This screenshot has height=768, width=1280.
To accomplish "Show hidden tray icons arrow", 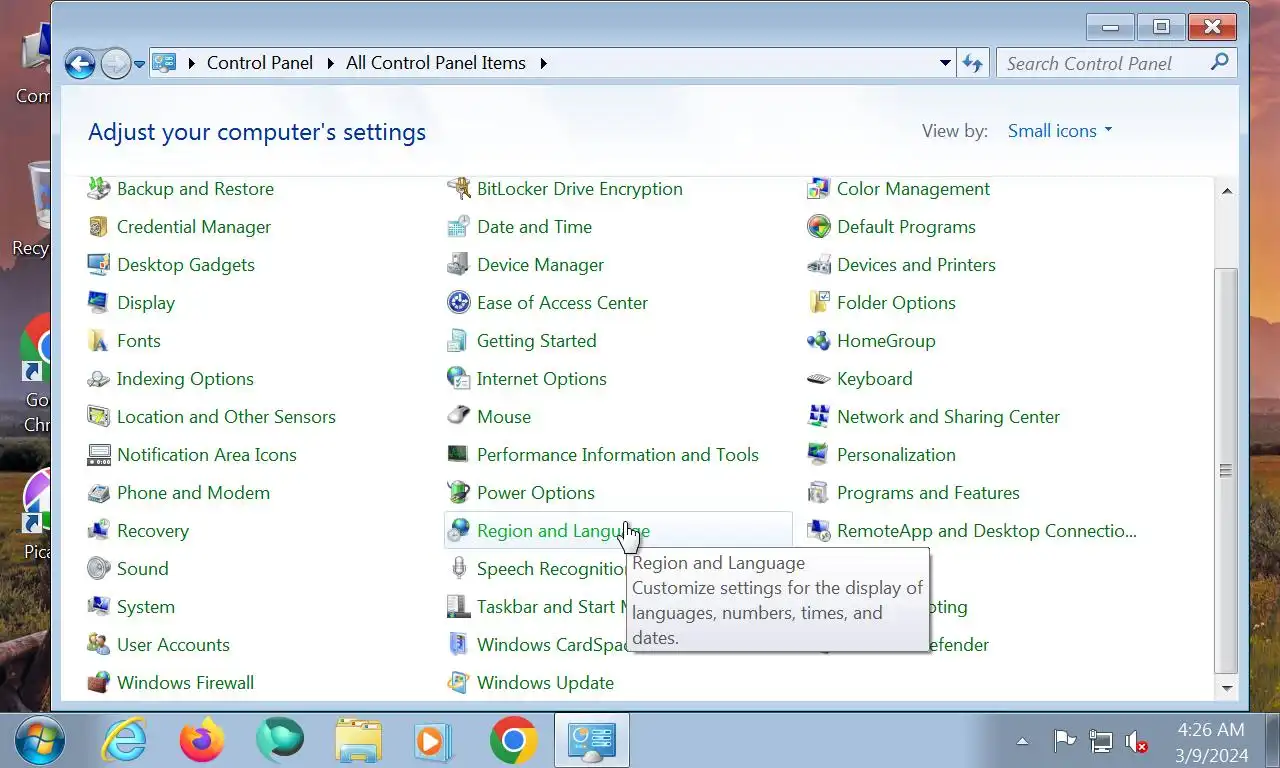I will pyautogui.click(x=1022, y=742).
